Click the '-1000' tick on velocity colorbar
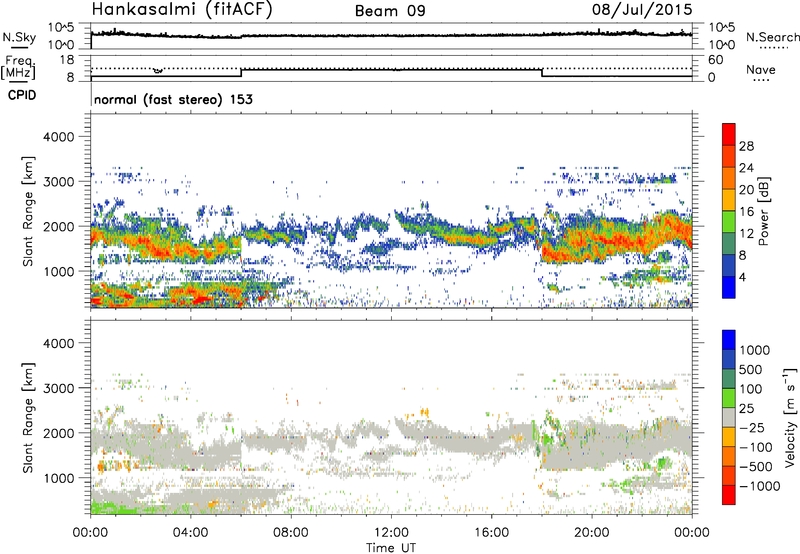The height and width of the screenshot is (554, 800). tap(759, 486)
